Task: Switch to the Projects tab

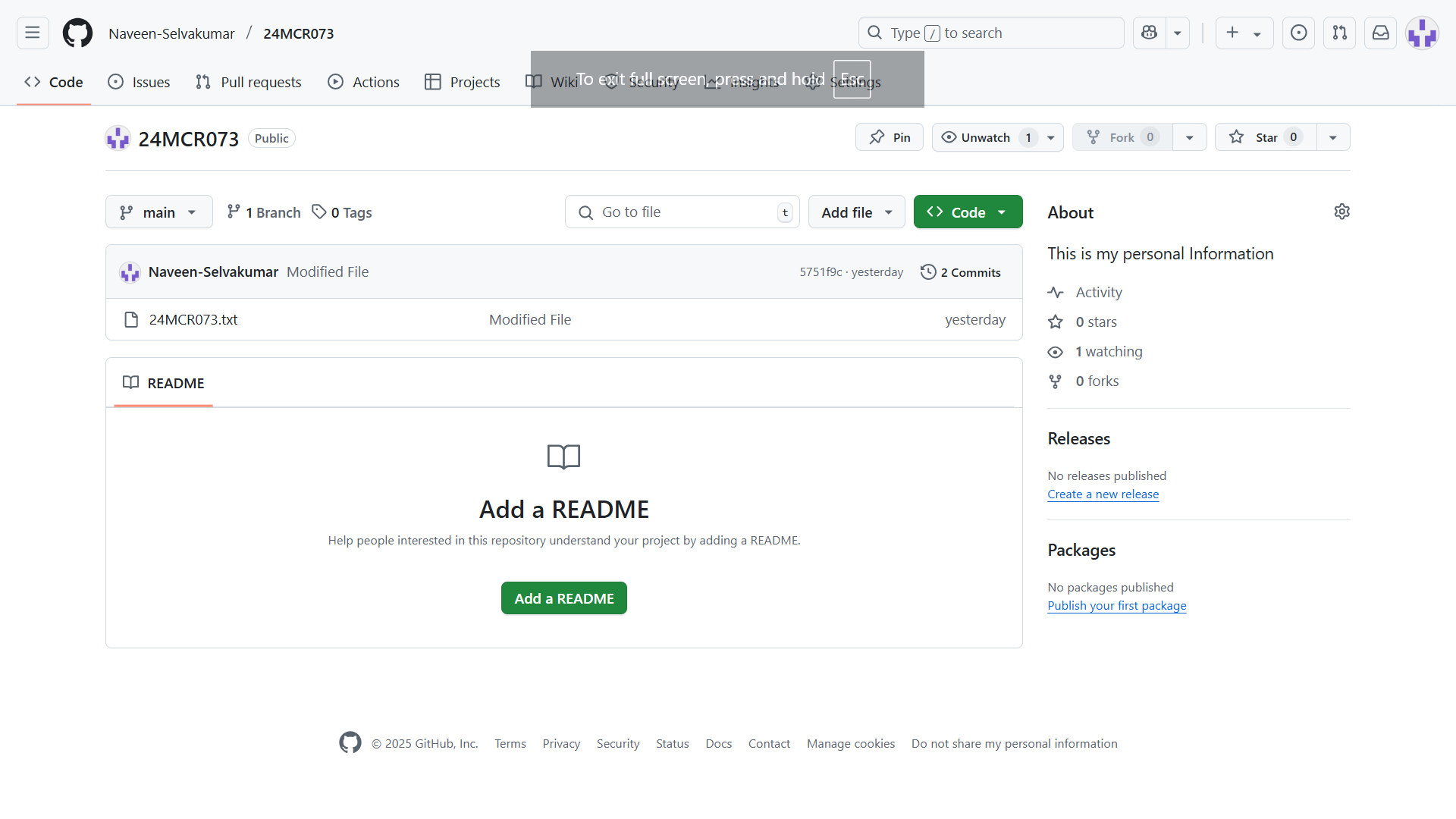Action: pyautogui.click(x=463, y=82)
